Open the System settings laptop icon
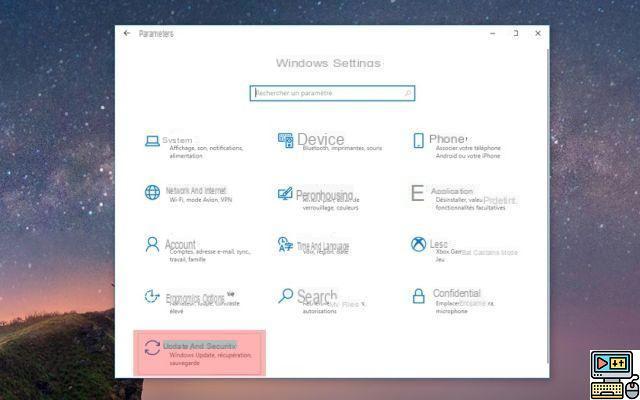 152,141
